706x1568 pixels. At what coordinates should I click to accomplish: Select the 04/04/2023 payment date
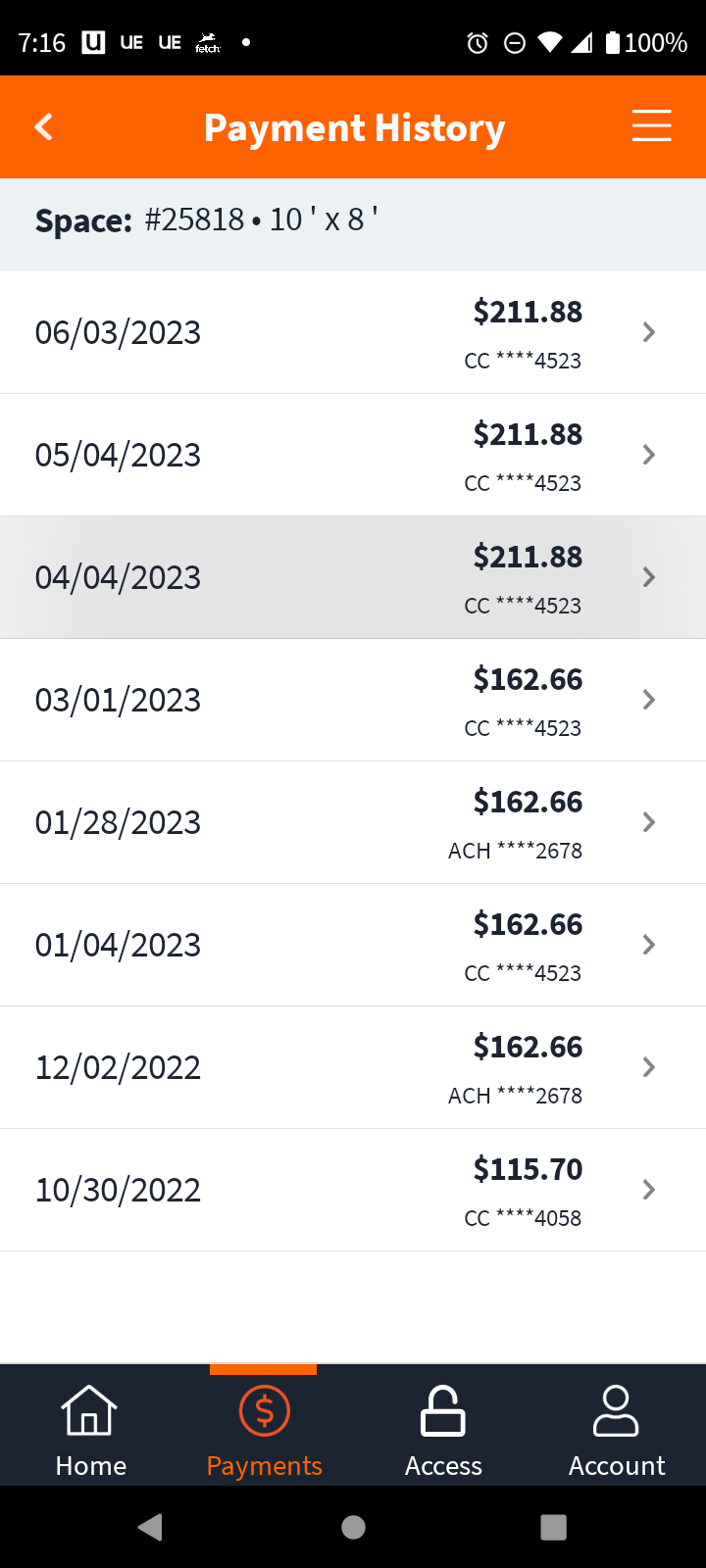(118, 577)
